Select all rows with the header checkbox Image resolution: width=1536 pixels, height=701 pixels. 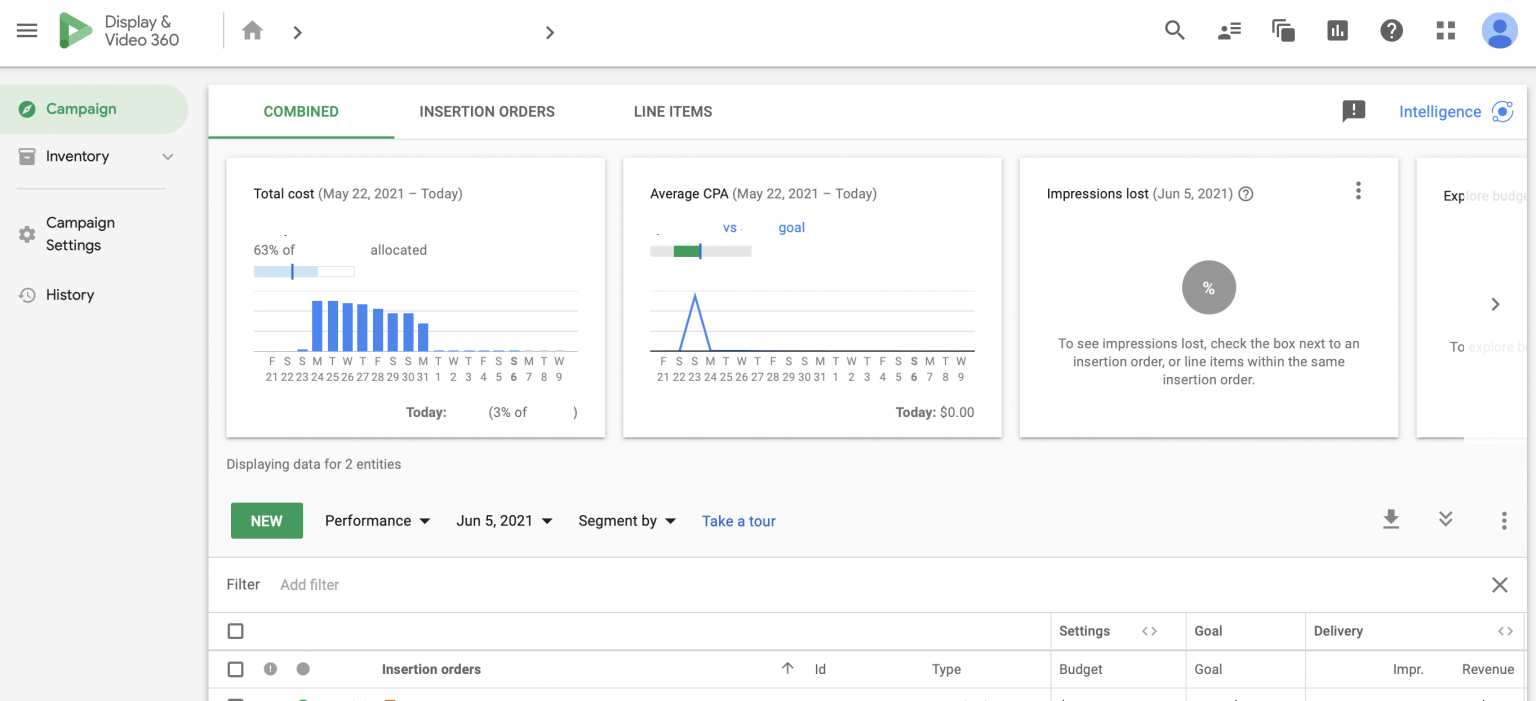[236, 631]
